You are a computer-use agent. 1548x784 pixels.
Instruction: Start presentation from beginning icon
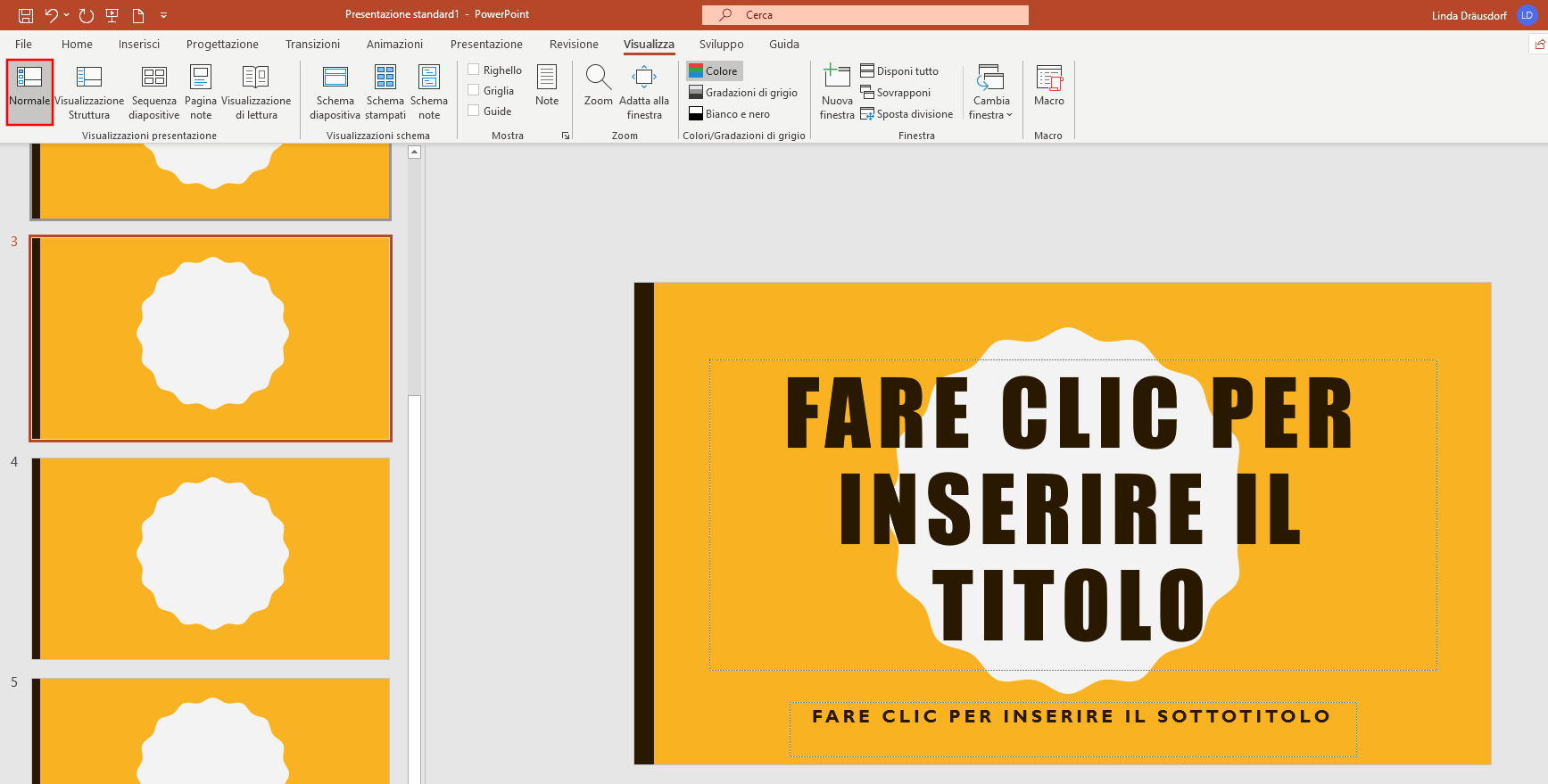[112, 15]
